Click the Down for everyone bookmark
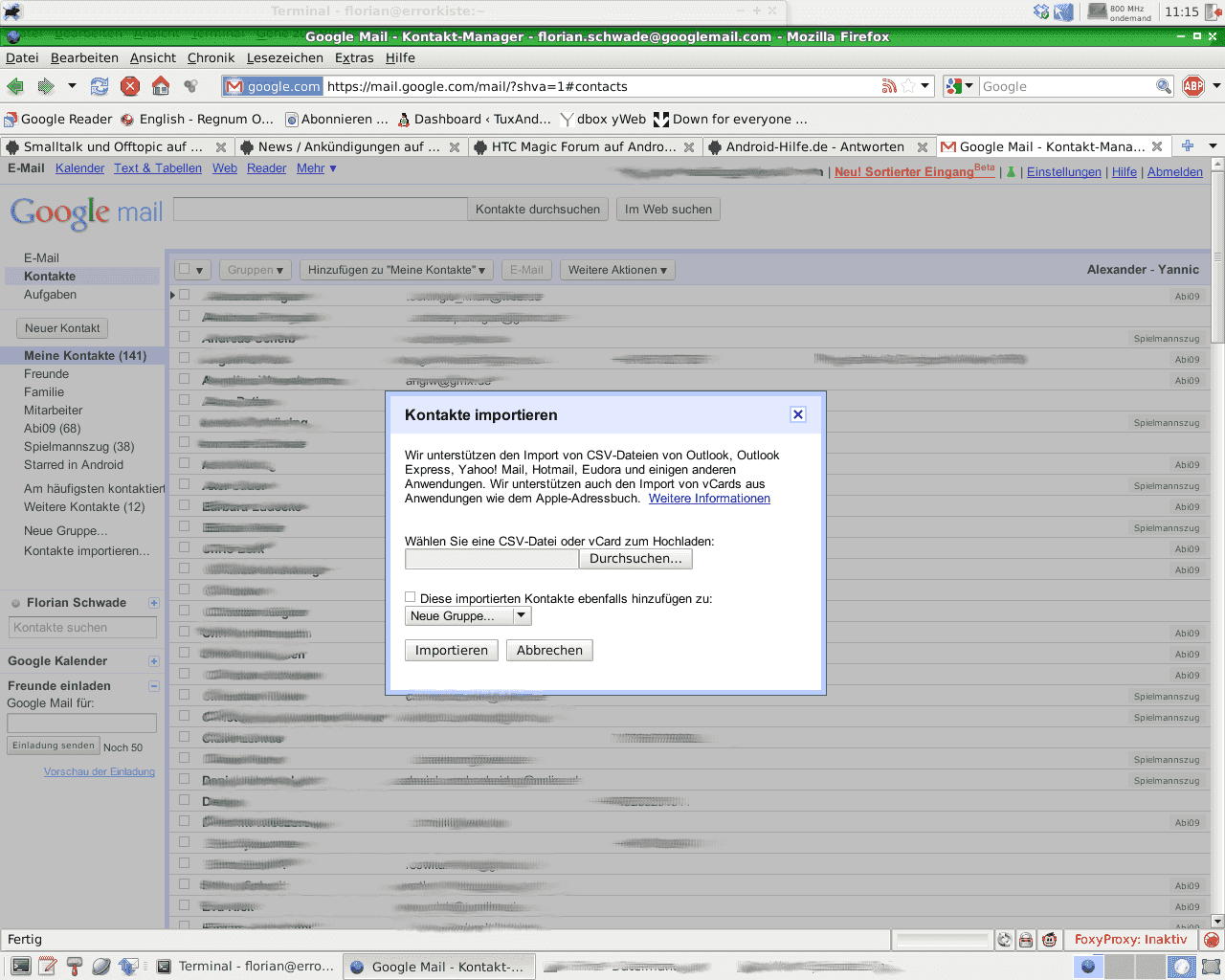 click(x=730, y=120)
